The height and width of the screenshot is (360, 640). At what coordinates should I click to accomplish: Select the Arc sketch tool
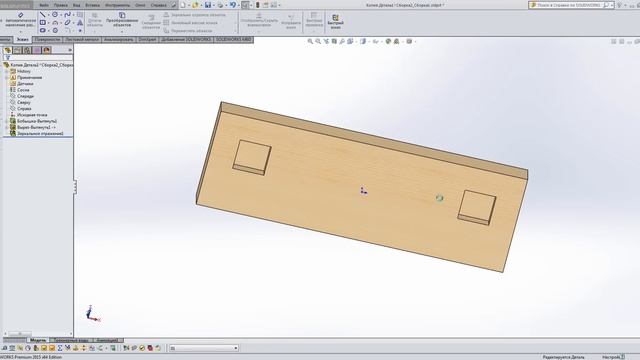pos(55,22)
